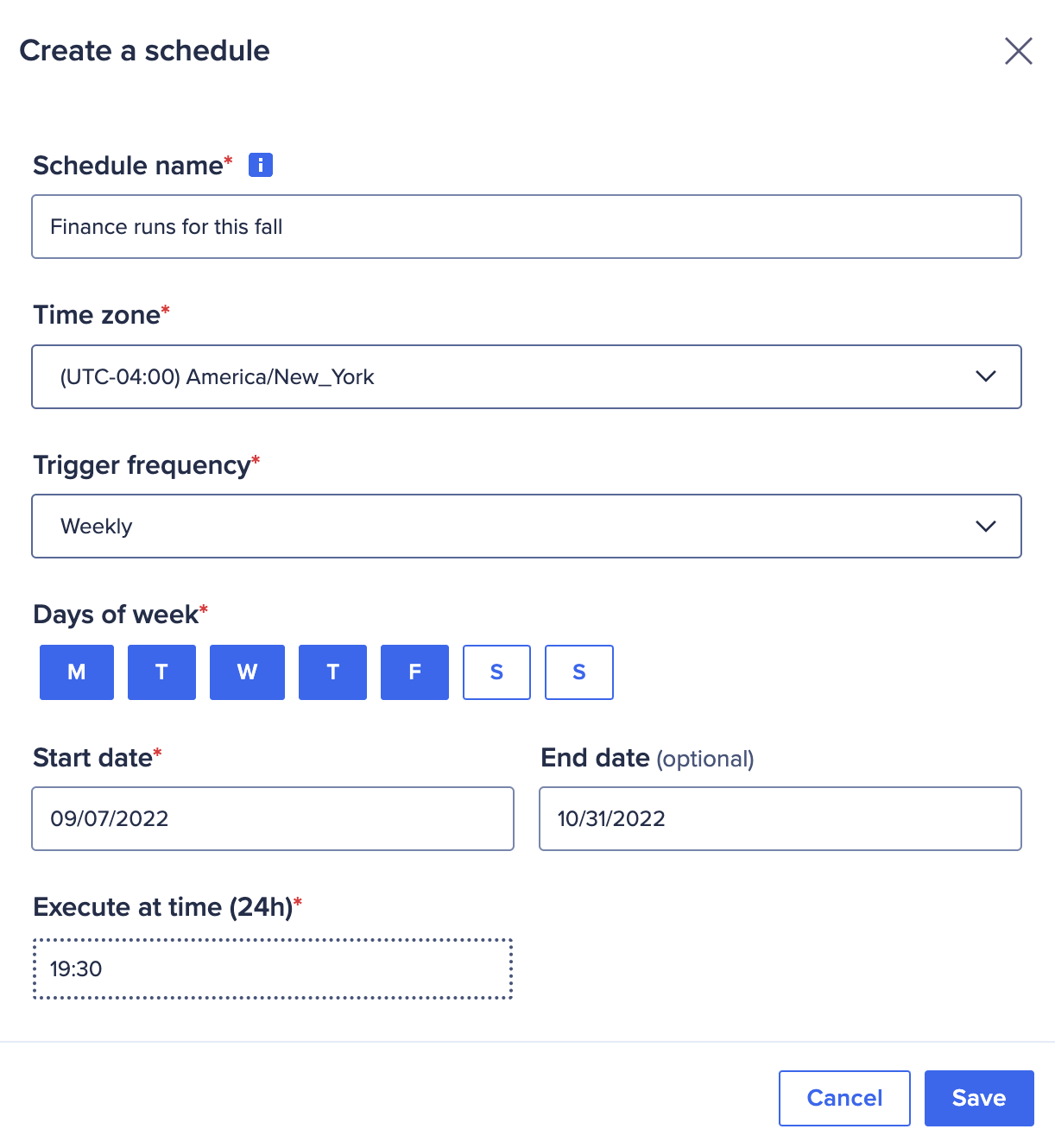Click the Cancel button
The width and height of the screenshot is (1055, 1148).
(844, 1098)
